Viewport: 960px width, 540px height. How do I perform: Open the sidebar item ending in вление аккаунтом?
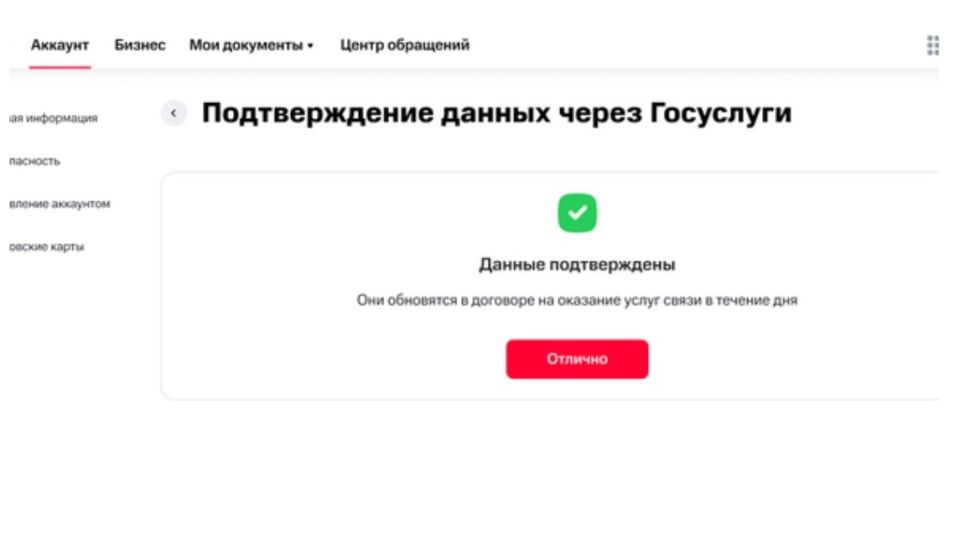click(59, 204)
